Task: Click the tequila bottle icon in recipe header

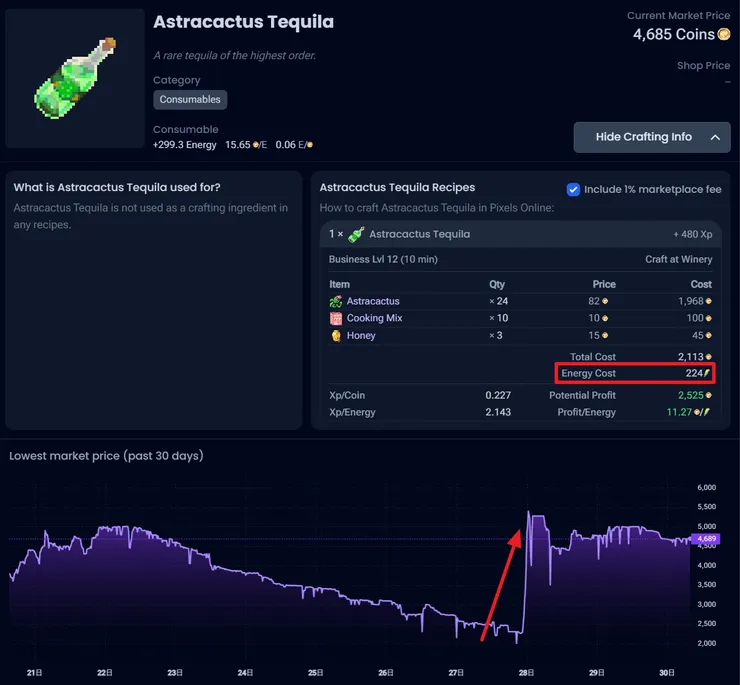Action: coord(356,235)
